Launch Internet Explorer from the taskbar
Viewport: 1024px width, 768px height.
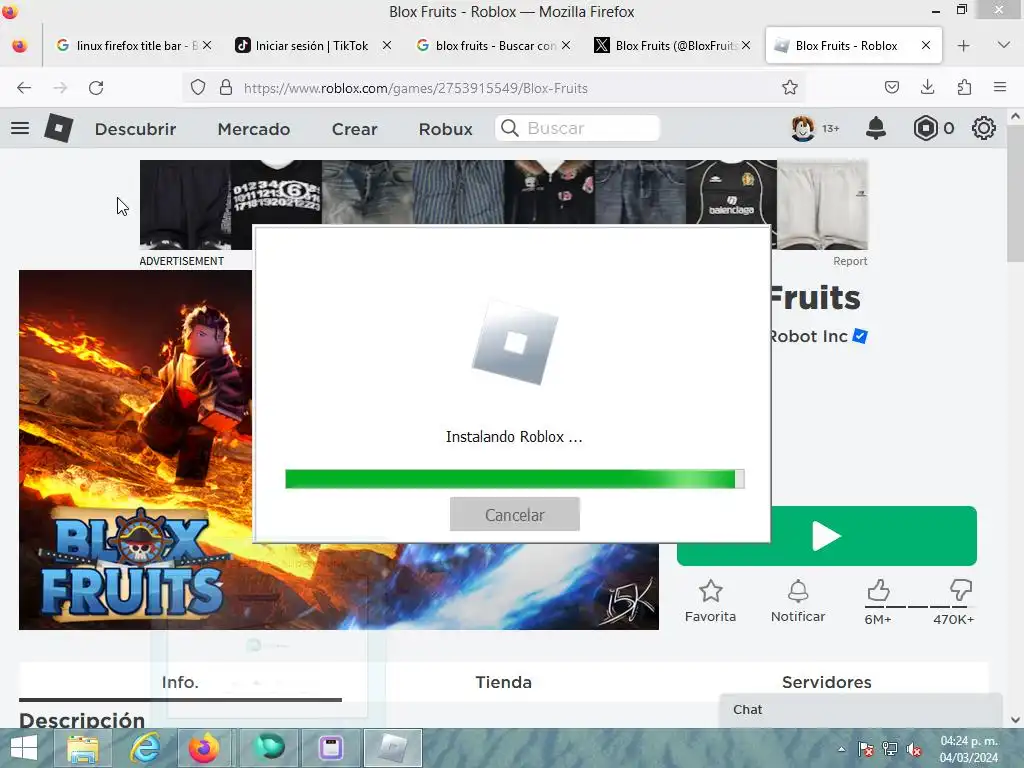pos(145,748)
